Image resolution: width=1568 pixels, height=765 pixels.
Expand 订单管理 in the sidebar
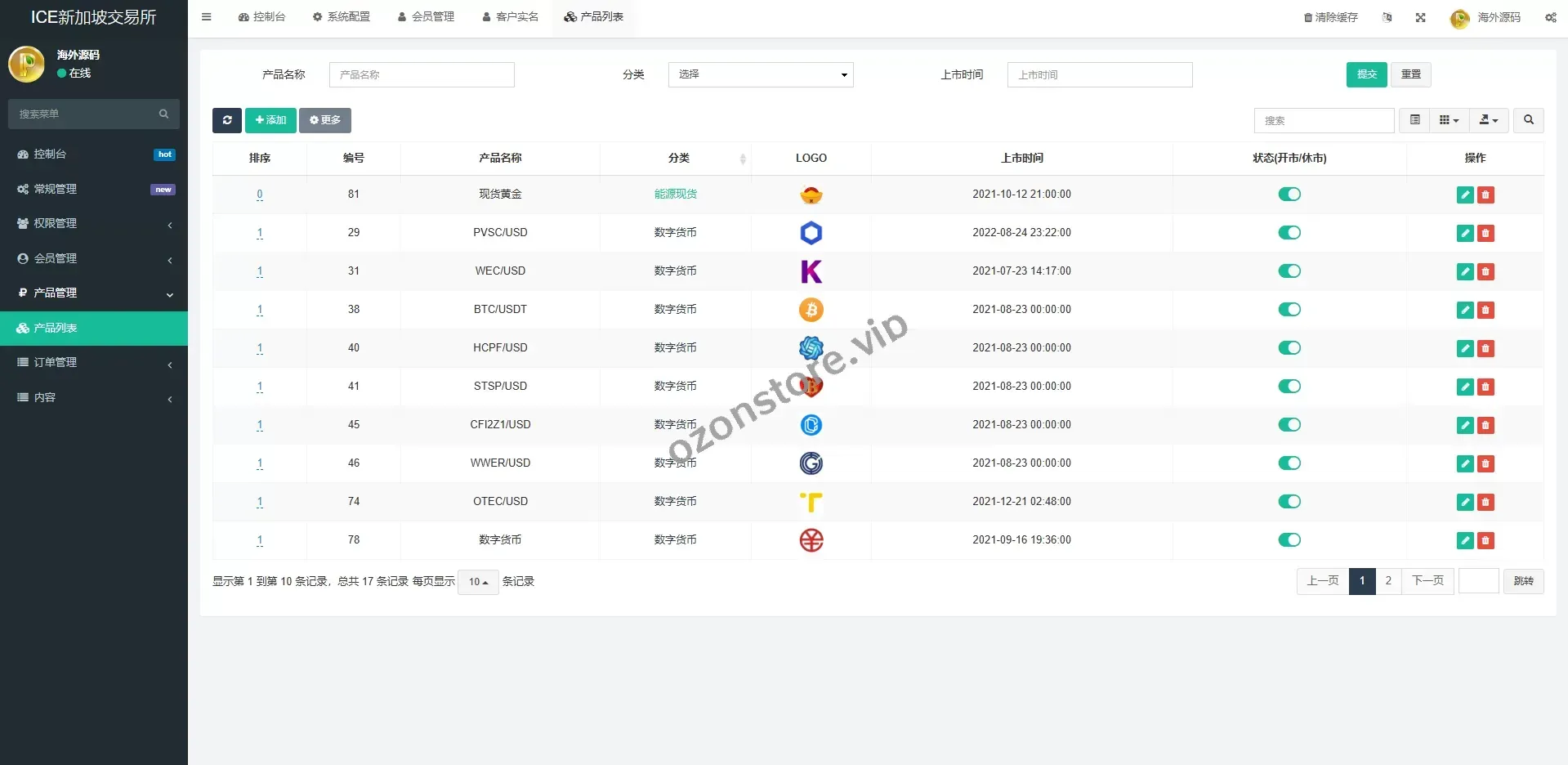[94, 363]
